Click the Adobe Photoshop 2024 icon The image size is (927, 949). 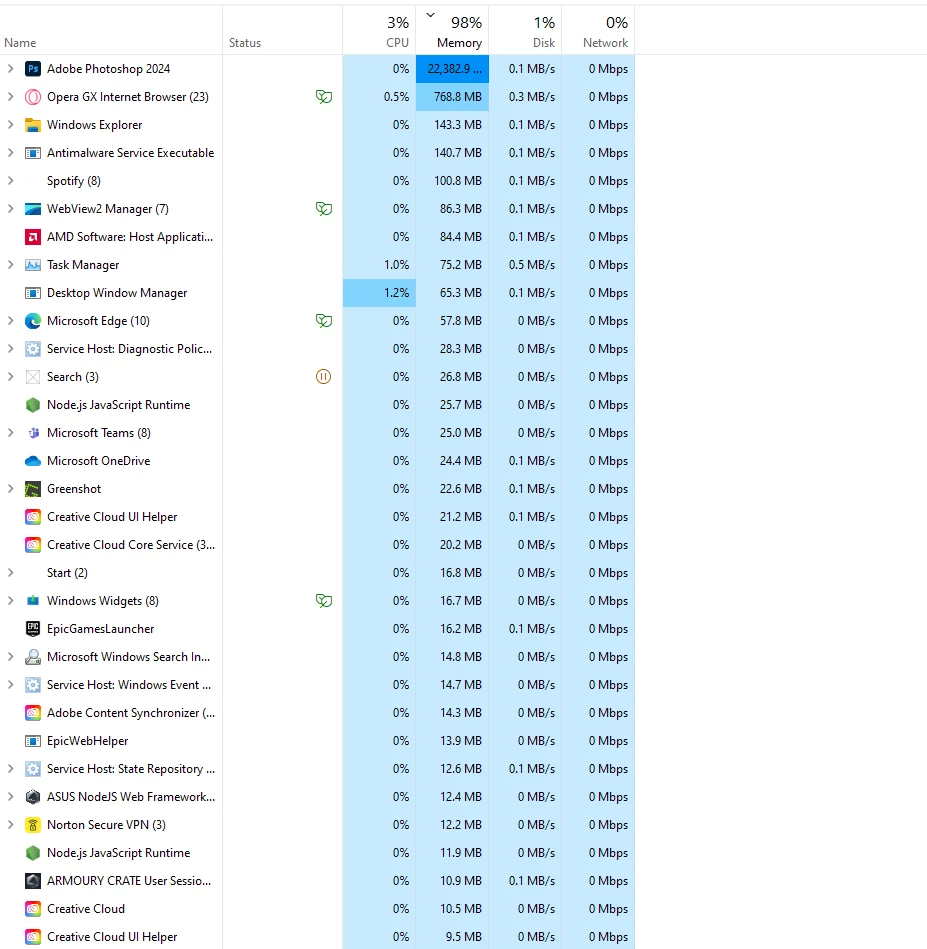(33, 69)
